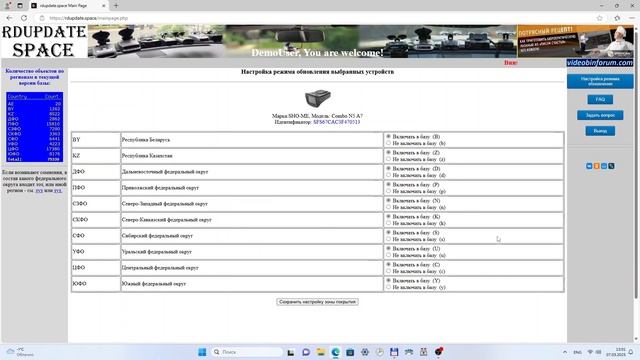Open the tab actions icon beside profile
This screenshot has height=360, width=640.
coord(20,6)
